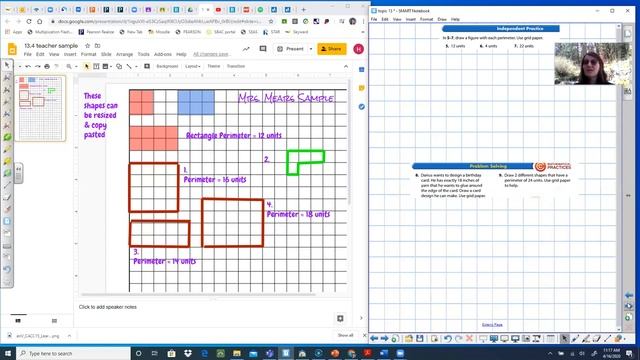Viewport: 640px width, 360px height.
Task: Open the Format menu in SMART Notebook
Action: point(426,19)
